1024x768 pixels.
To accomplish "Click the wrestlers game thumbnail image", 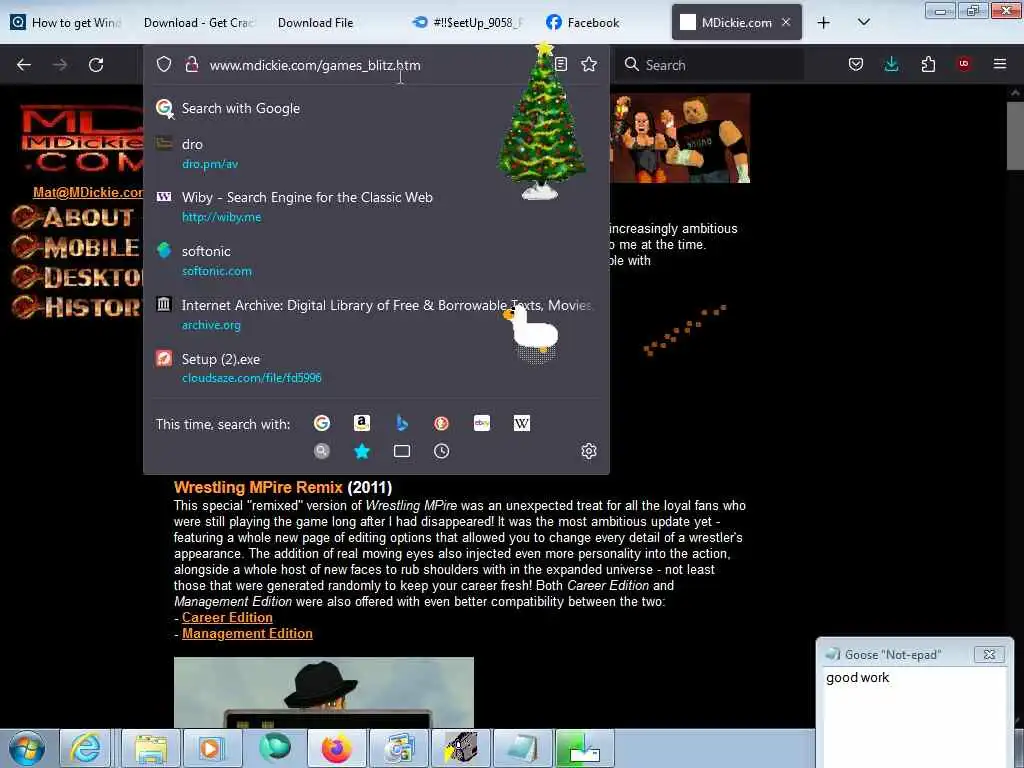I will (x=680, y=138).
